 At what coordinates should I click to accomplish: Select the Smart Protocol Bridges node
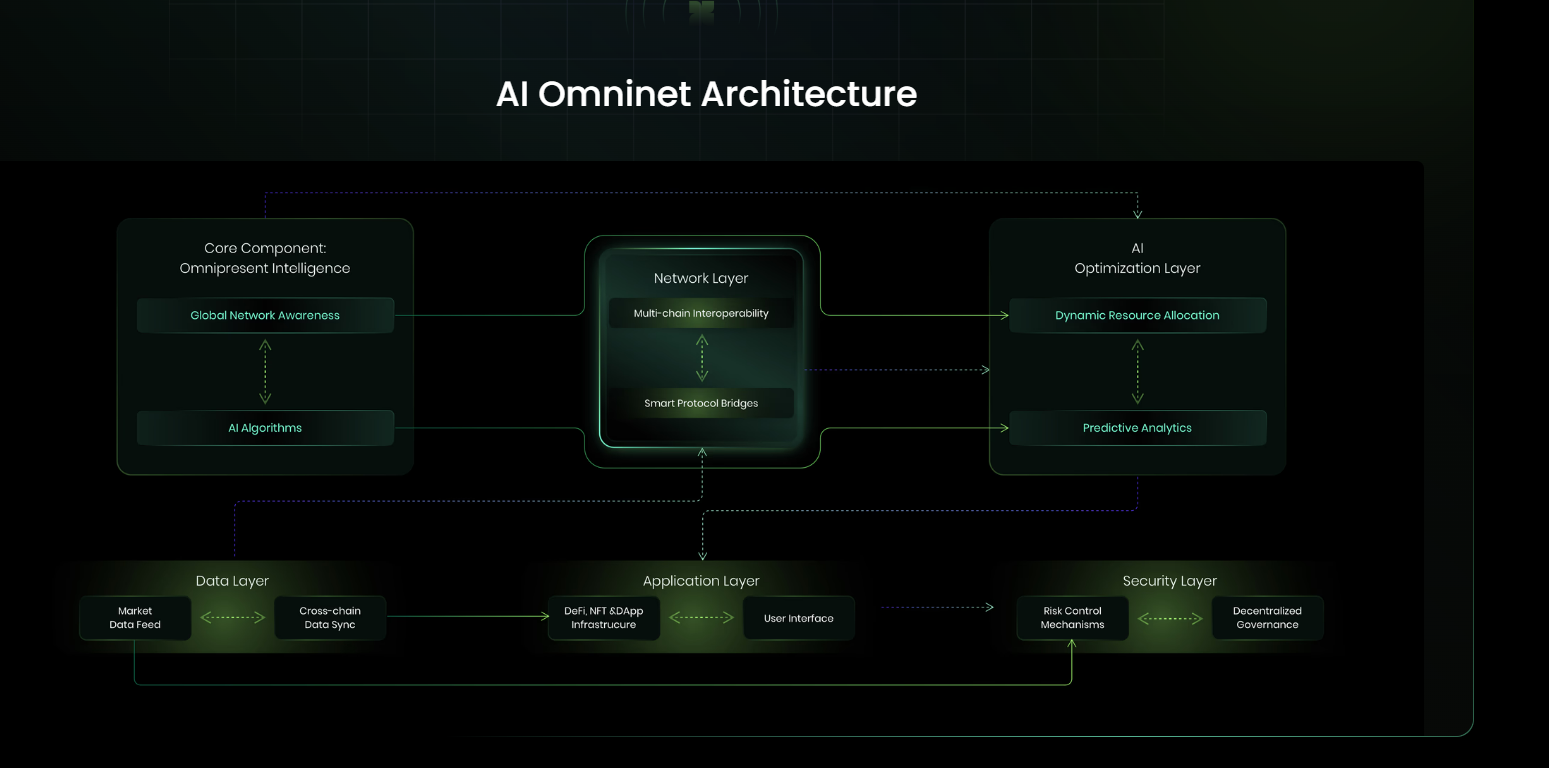[x=701, y=403]
